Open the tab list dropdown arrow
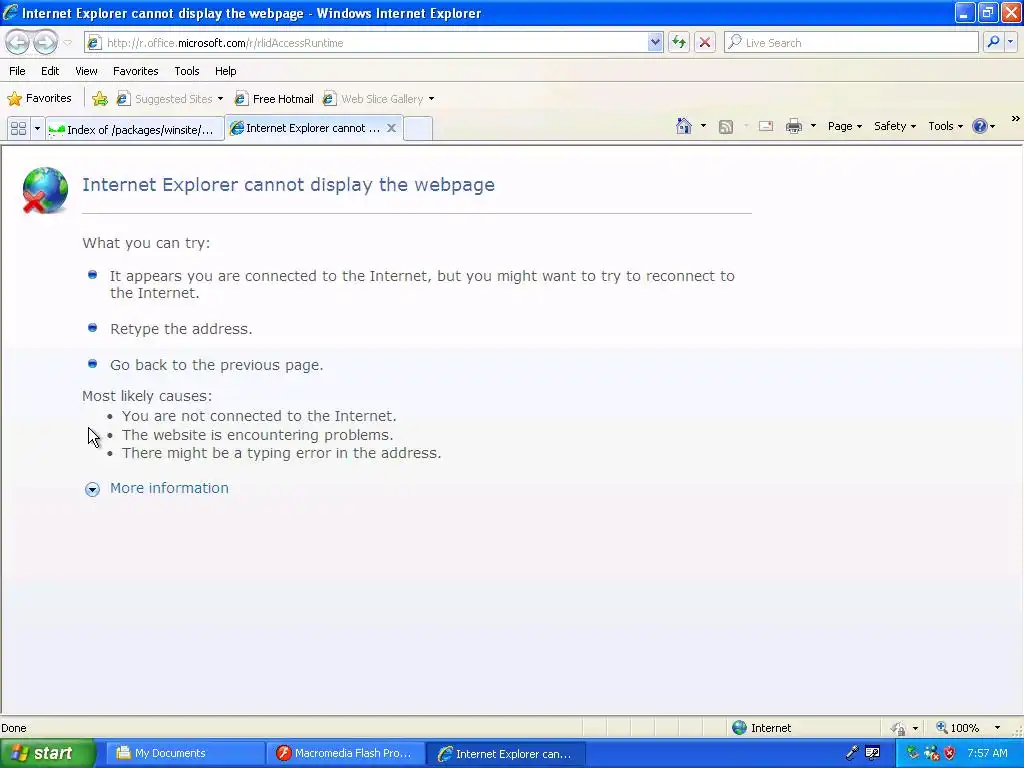The width and height of the screenshot is (1024, 768). (x=37, y=129)
